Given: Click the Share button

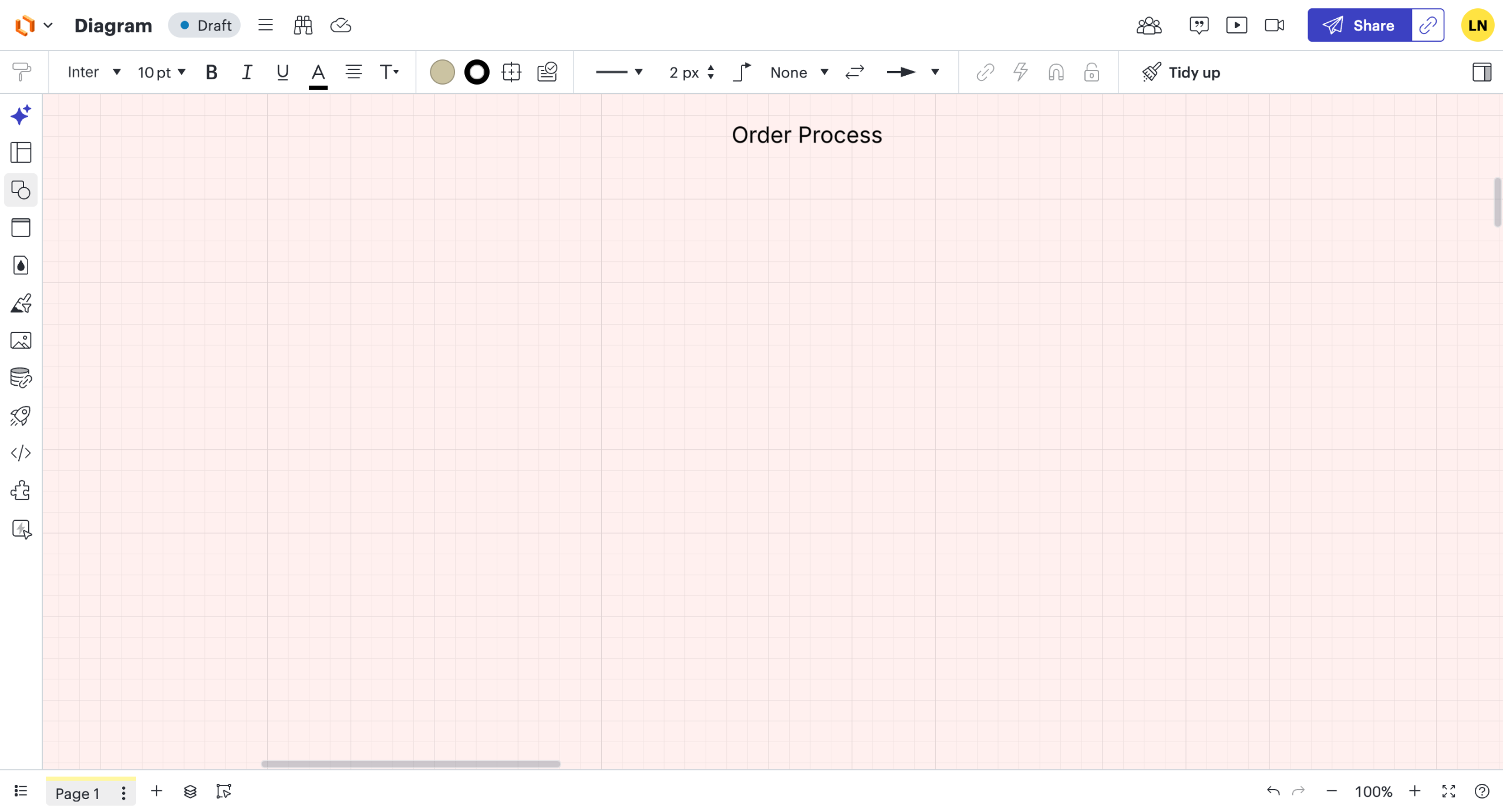Looking at the screenshot, I should pos(1359,25).
